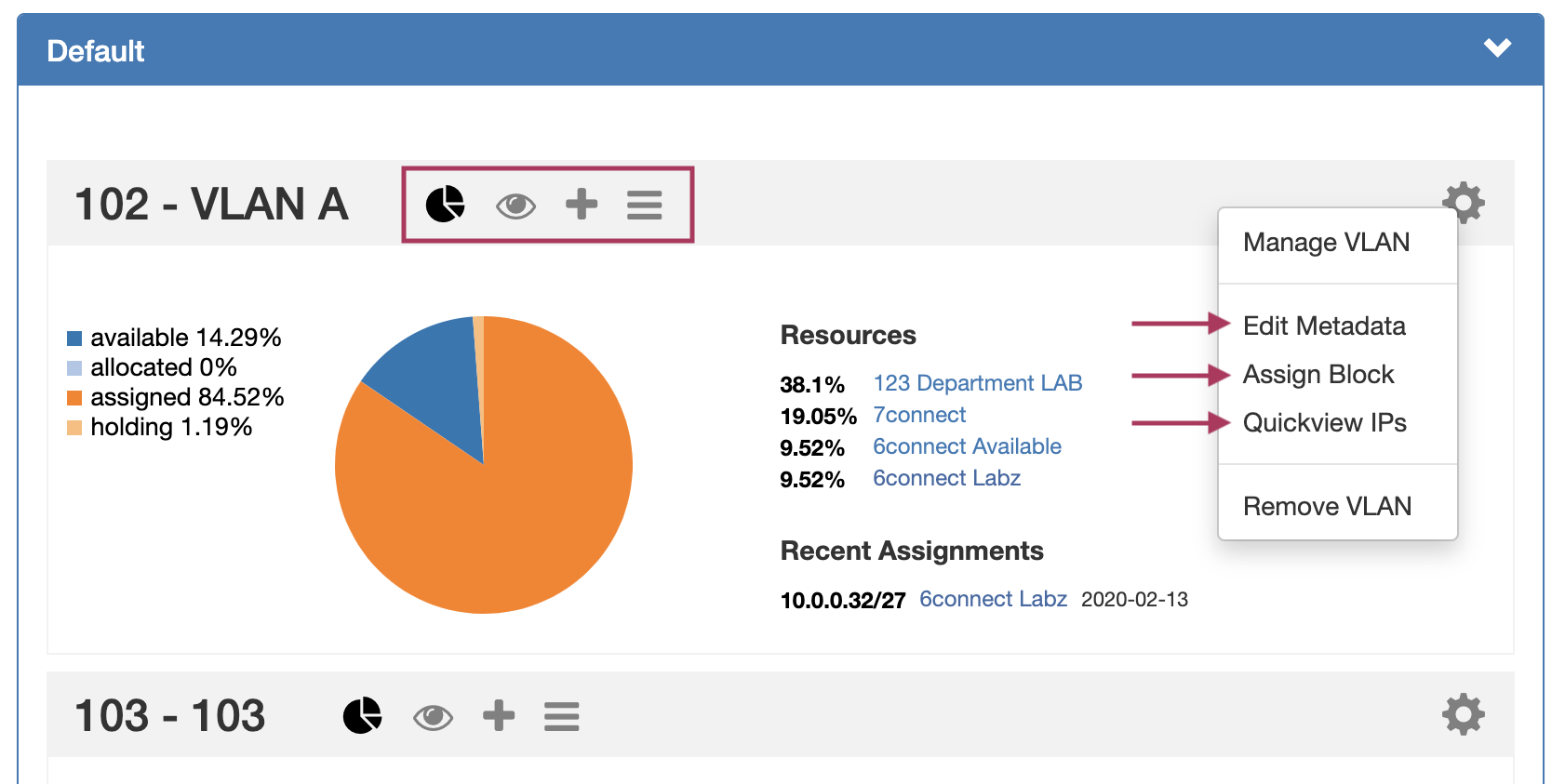Click the pie chart icon for VLAN 103
Screen dimensions: 1565x784
coord(362,715)
